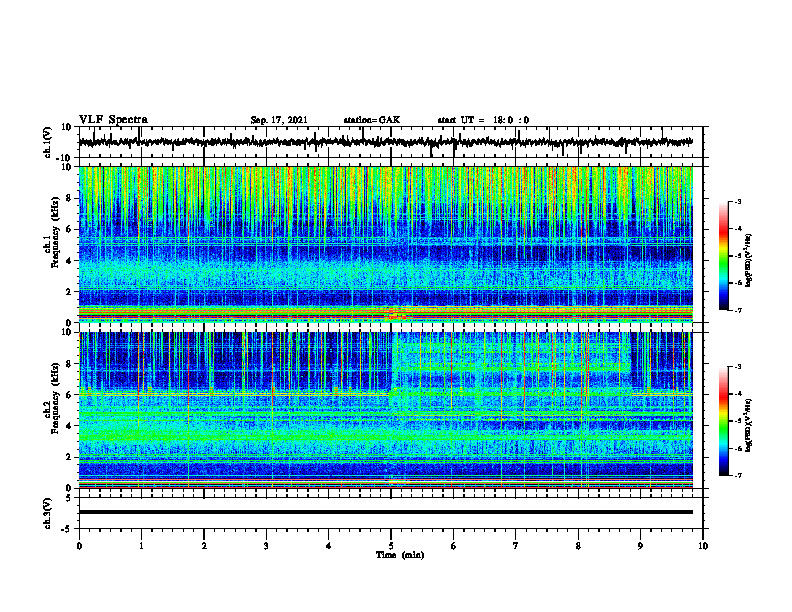The height and width of the screenshot is (612, 792).
Task: Click the time axis tick label "10"
Action: point(703,546)
